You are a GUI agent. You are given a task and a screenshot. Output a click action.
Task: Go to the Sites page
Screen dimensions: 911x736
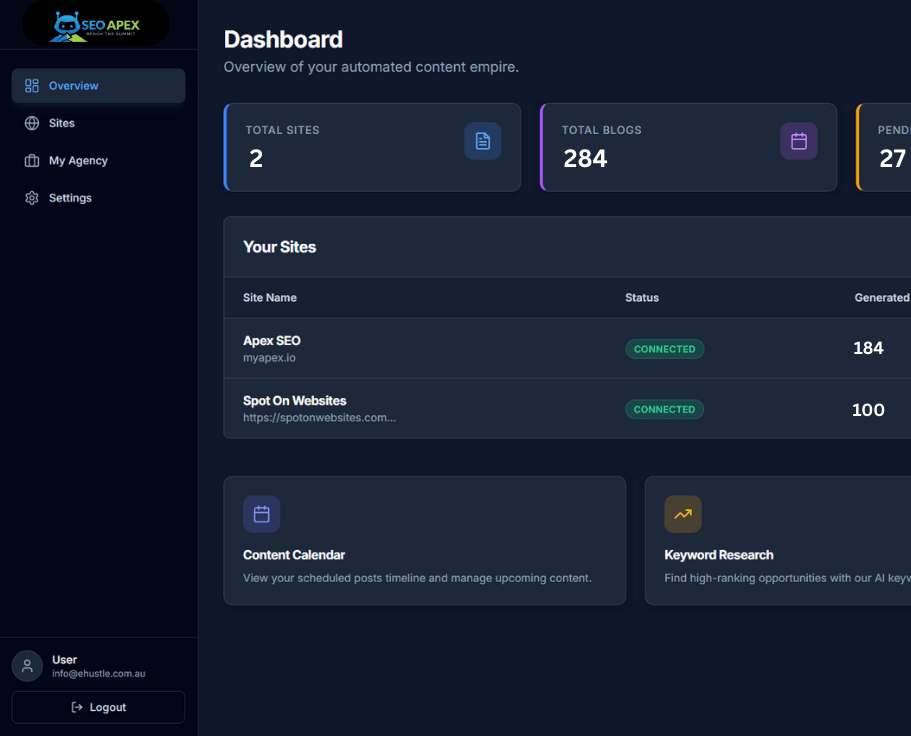tap(62, 123)
